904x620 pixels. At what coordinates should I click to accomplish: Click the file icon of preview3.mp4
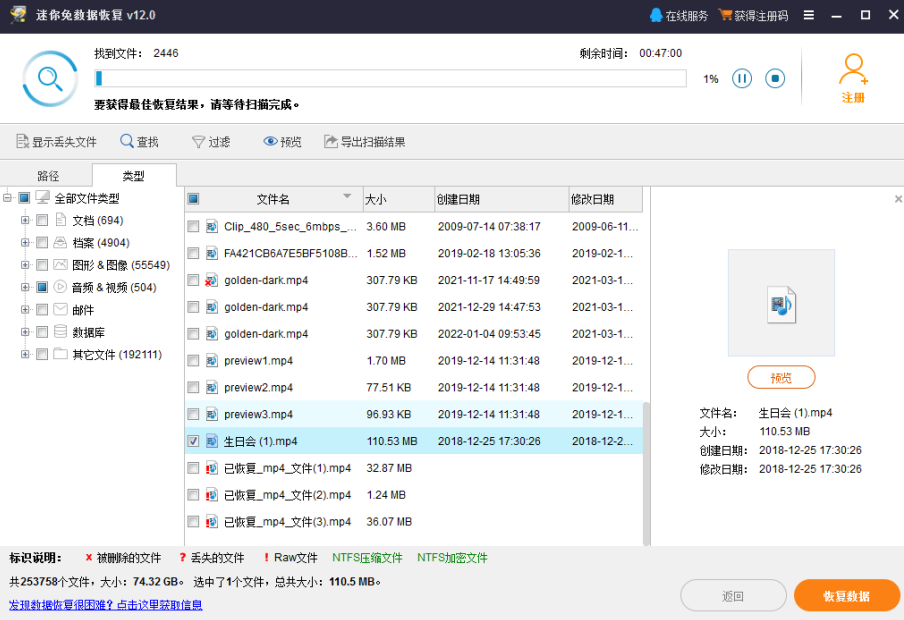212,414
